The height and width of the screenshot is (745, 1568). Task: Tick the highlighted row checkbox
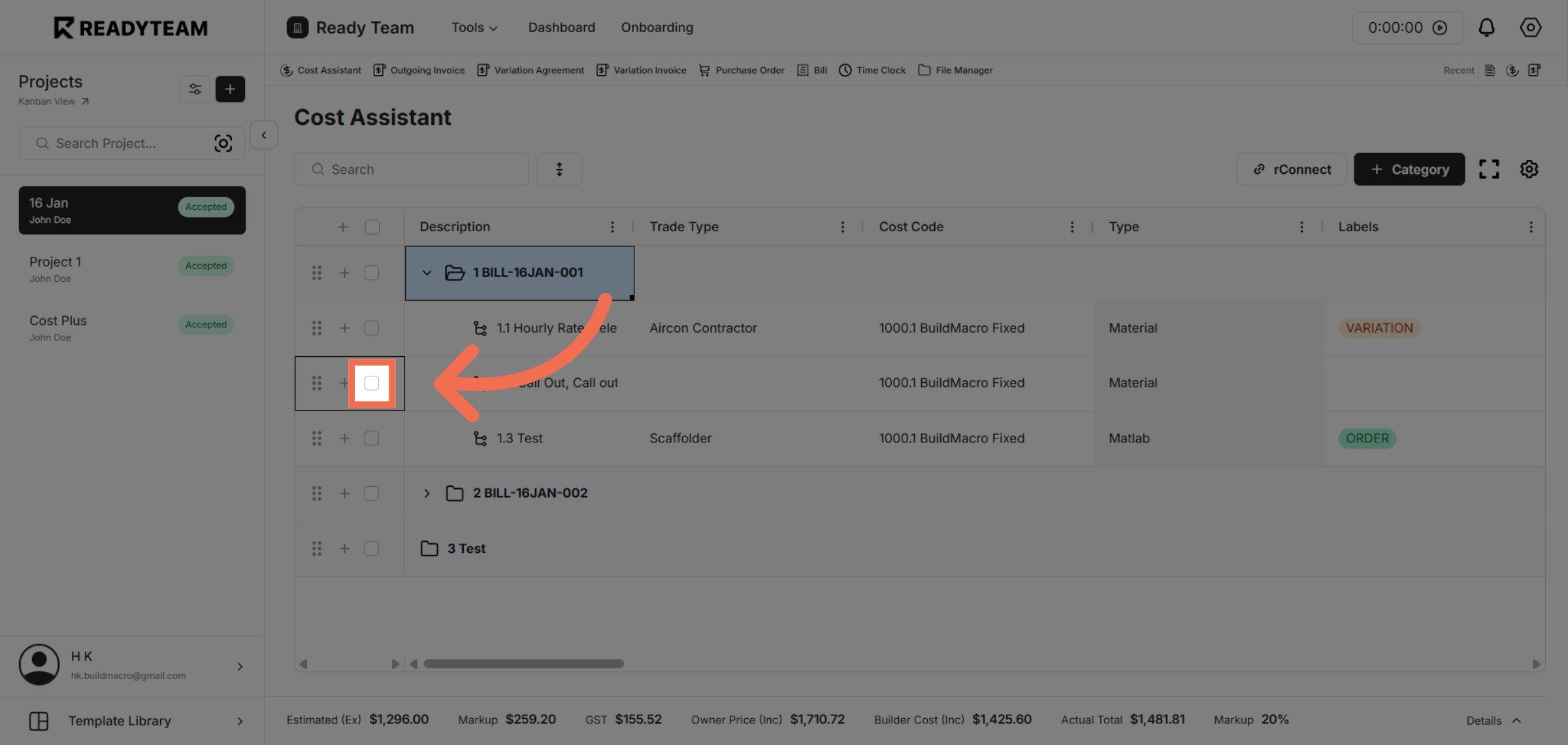372,384
